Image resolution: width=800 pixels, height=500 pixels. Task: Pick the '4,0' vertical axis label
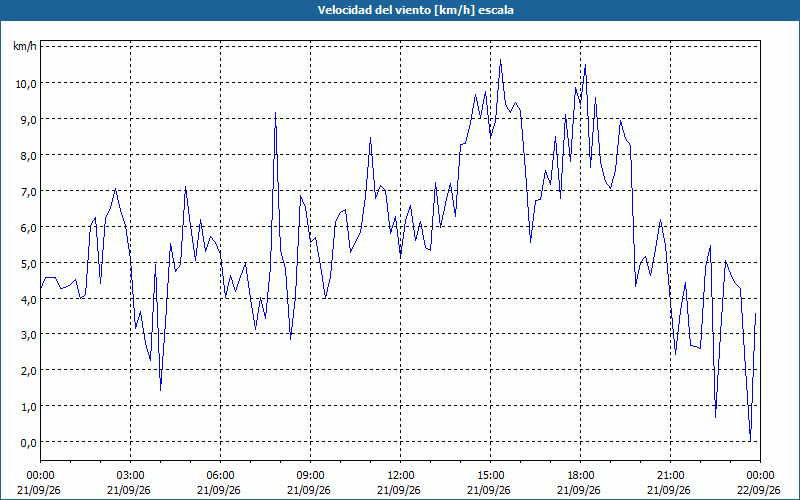point(28,299)
